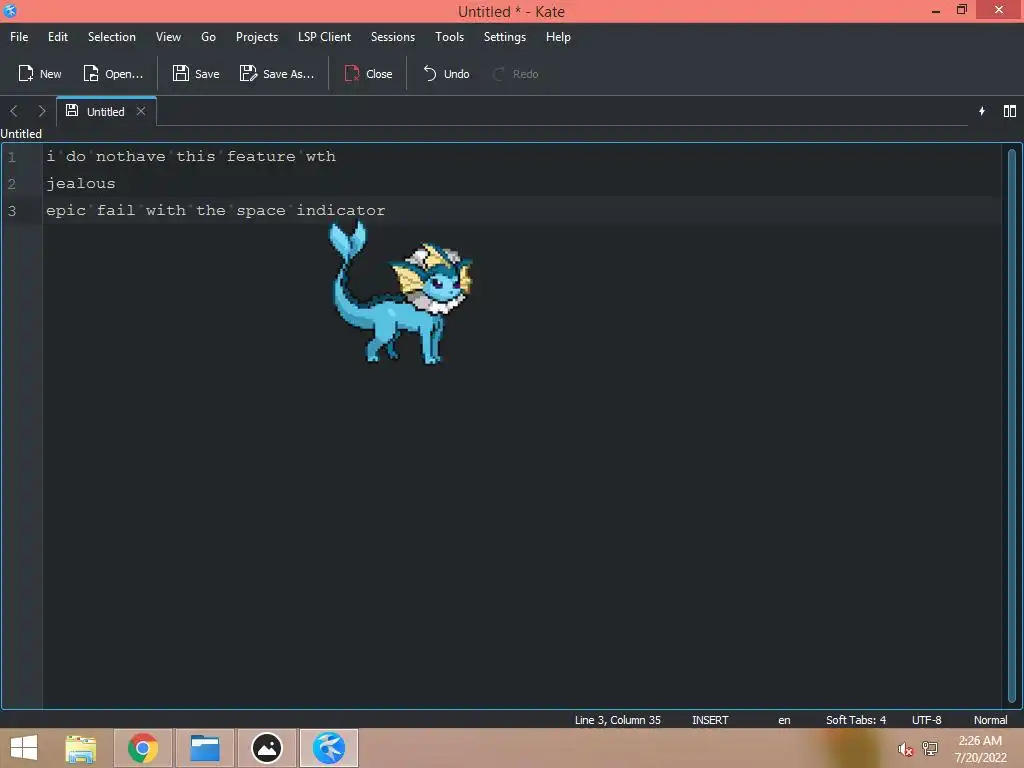The width and height of the screenshot is (1024, 768).
Task: Open the Selection menu
Action: pyautogui.click(x=112, y=37)
